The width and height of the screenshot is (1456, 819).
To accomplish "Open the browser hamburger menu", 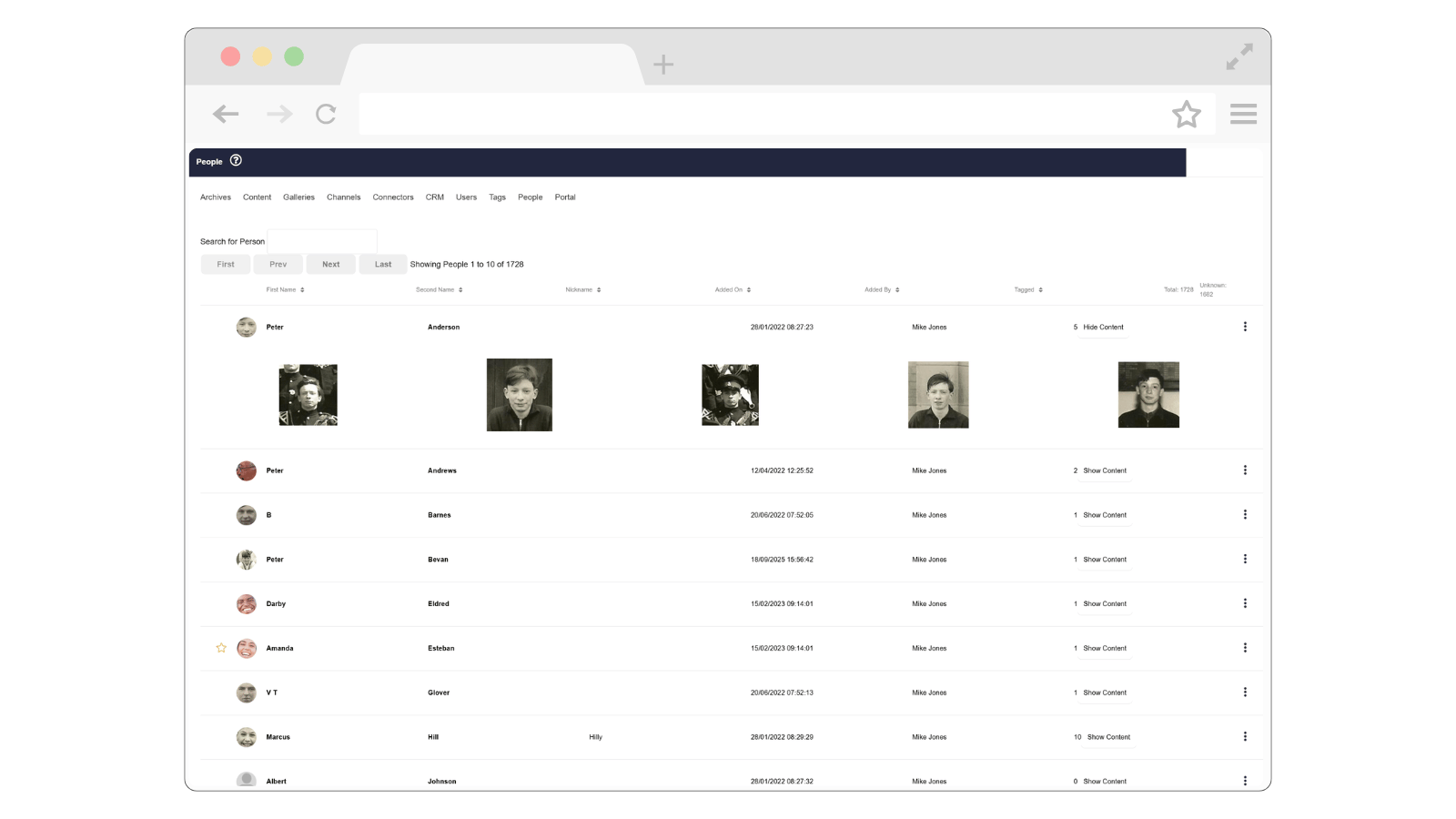I will [1243, 114].
